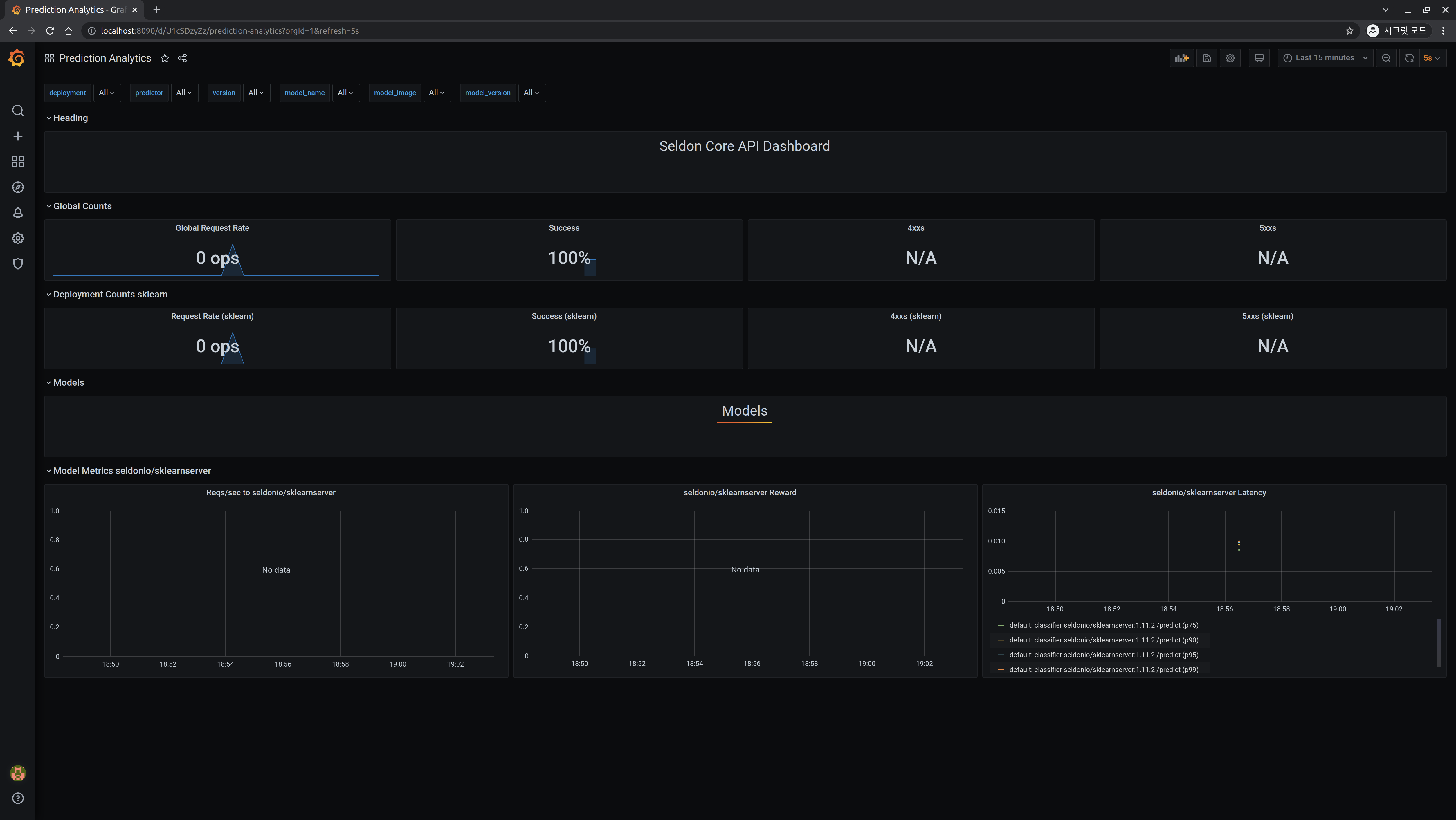
Task: Open 5xxs panel title menu
Action: point(1267,228)
